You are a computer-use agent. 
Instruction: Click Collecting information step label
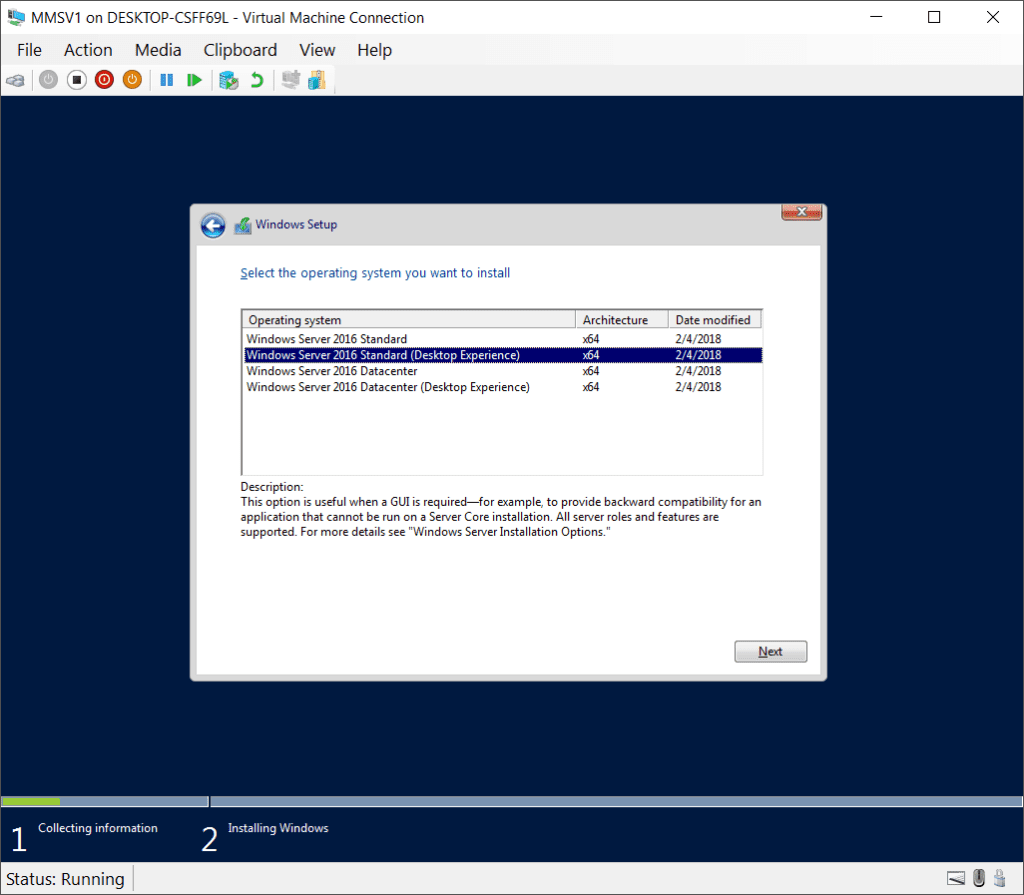pyautogui.click(x=98, y=828)
